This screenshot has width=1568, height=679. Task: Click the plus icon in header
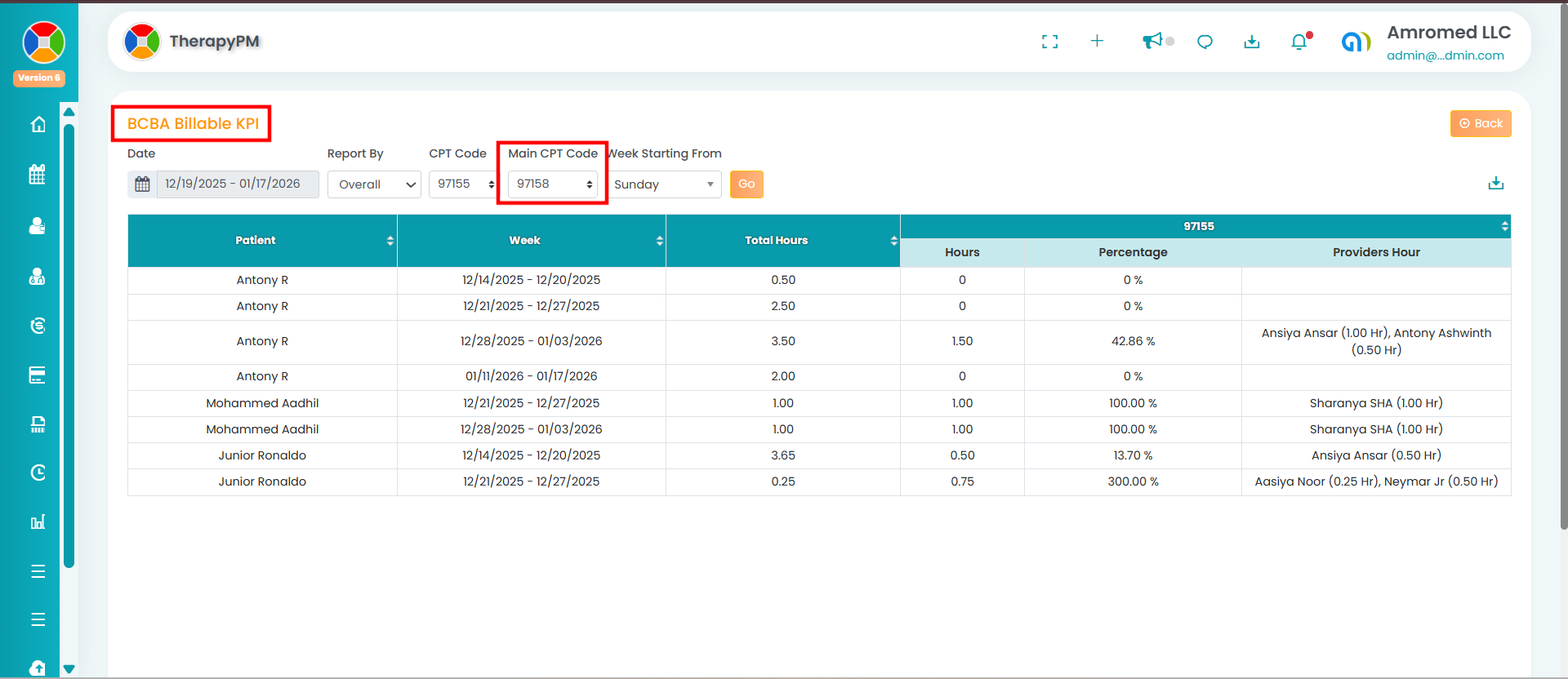[x=1097, y=41]
